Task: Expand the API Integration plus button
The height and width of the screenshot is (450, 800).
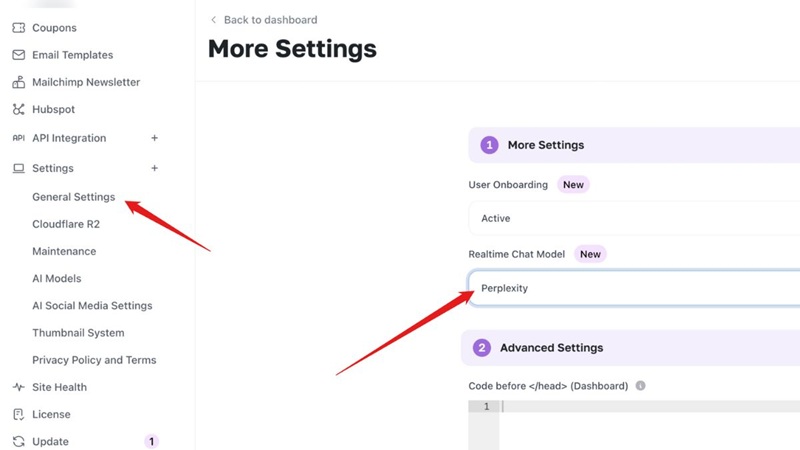Action: click(x=154, y=138)
